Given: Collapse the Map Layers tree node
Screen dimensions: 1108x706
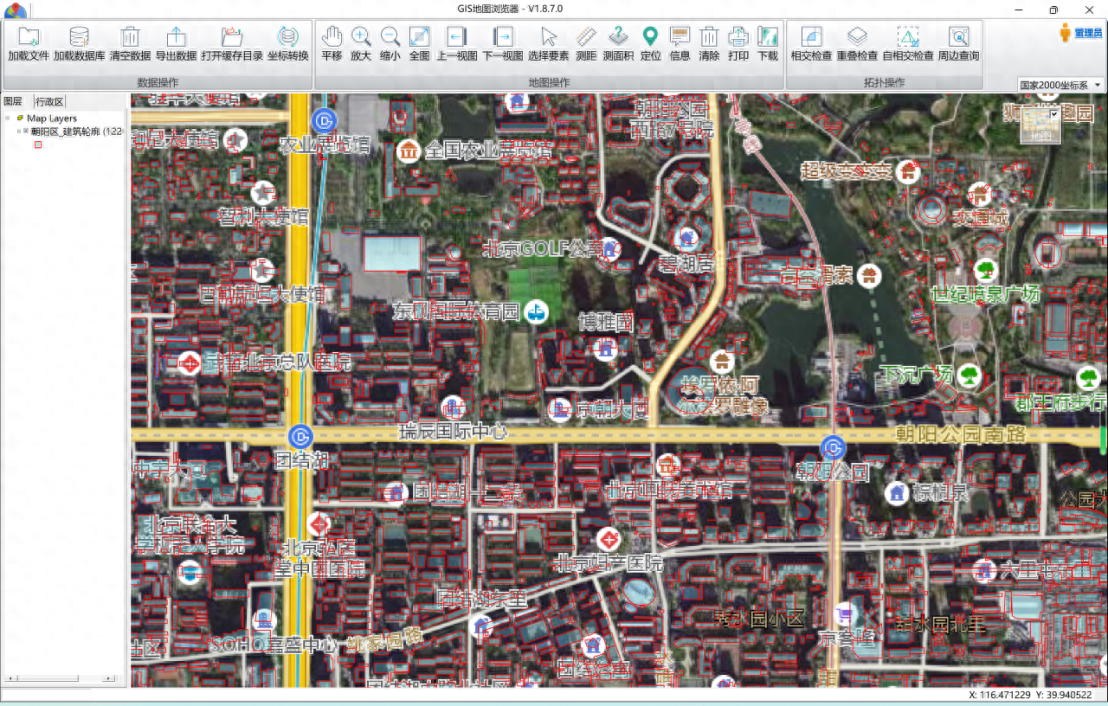Looking at the screenshot, I should [x=8, y=118].
